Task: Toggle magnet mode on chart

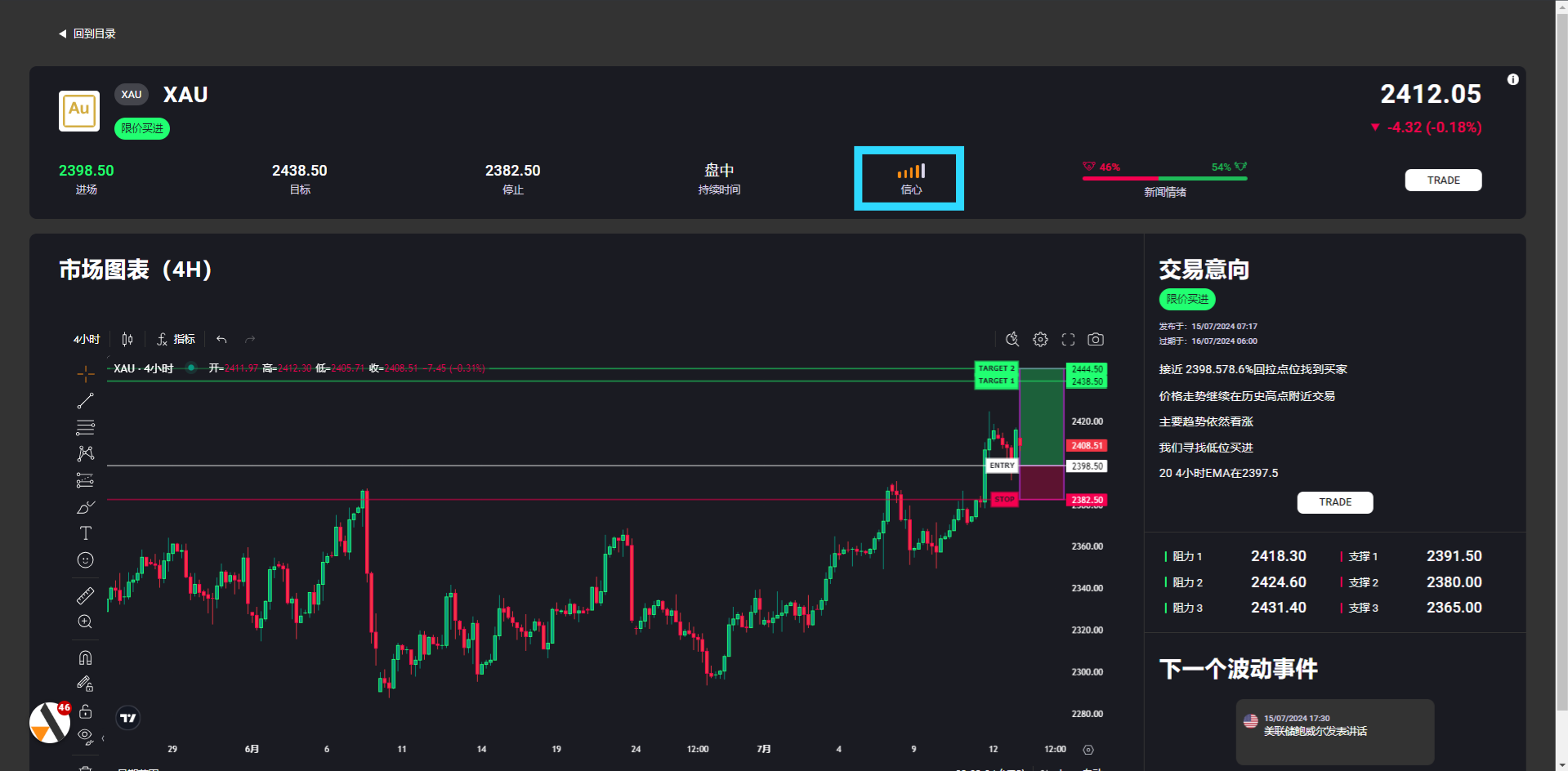Action: [x=85, y=658]
